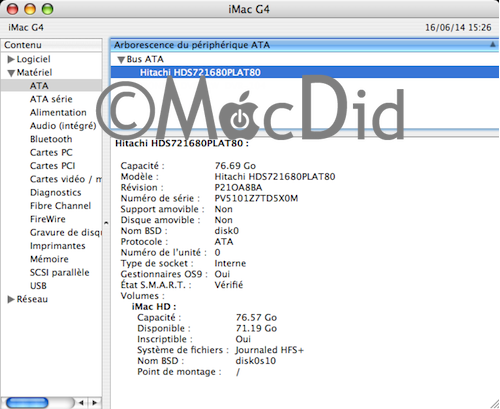Open the Bluetooth hardware section

(51, 139)
